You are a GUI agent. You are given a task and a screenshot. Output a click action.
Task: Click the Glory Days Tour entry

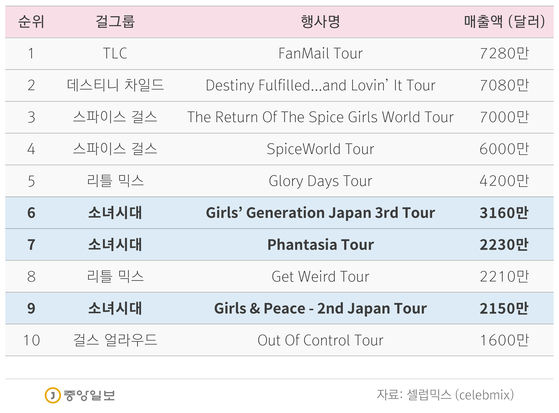[x=320, y=181]
